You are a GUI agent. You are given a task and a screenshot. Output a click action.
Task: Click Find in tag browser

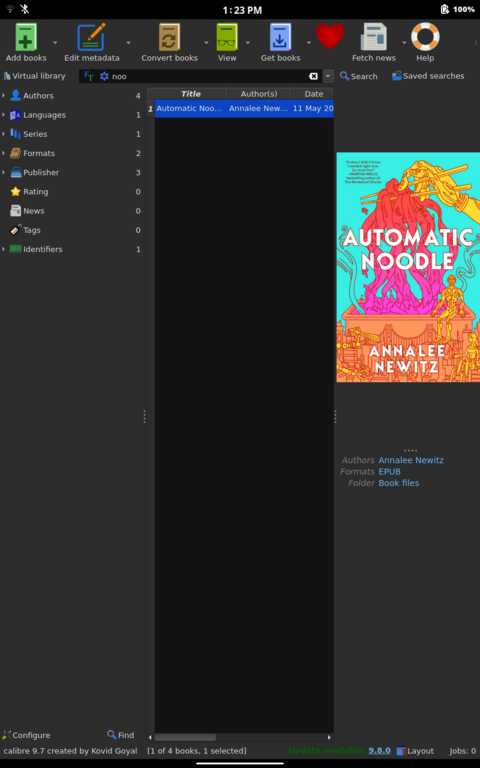(x=120, y=735)
